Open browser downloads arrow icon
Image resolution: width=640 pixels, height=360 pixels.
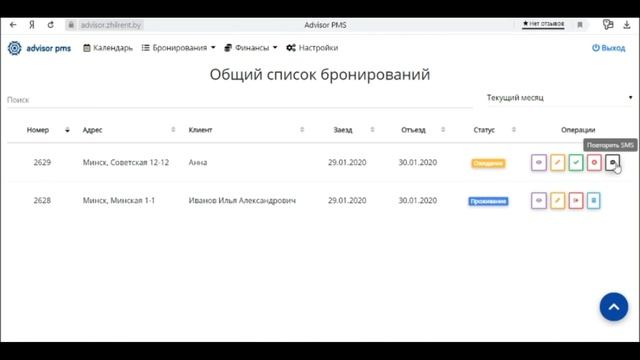(x=627, y=24)
